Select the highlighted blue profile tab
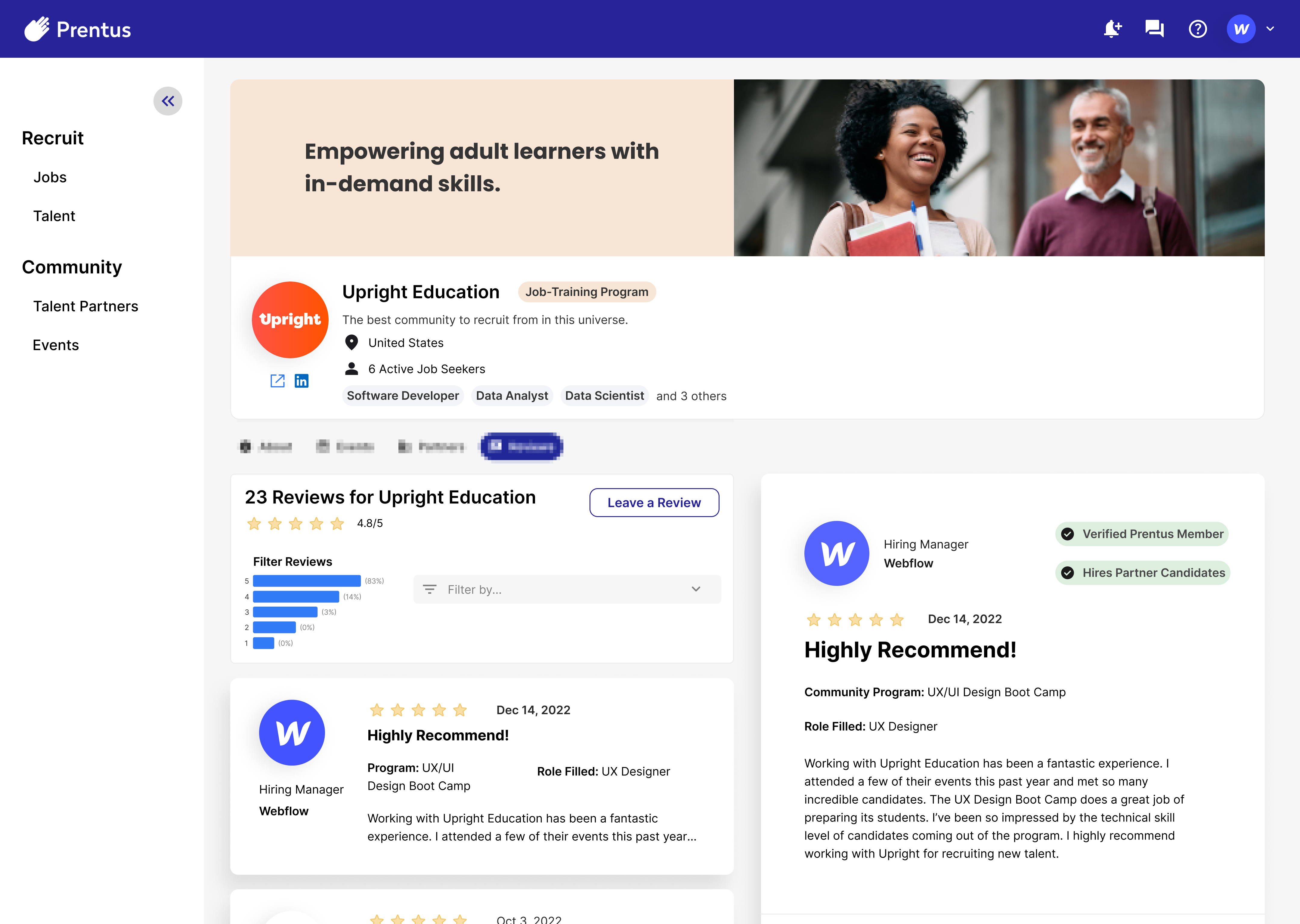The width and height of the screenshot is (1300, 924). [522, 447]
